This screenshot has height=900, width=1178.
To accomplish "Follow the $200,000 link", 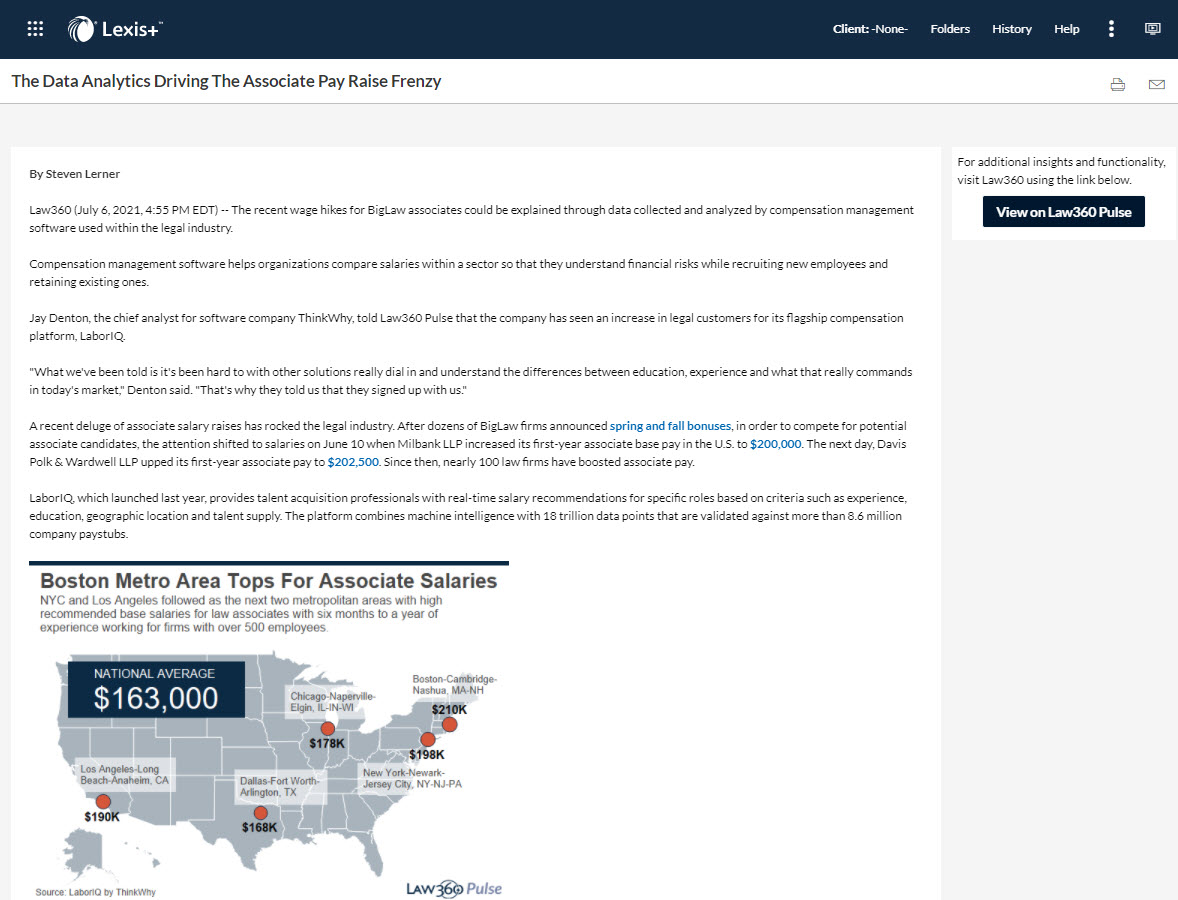I will click(x=775, y=444).
